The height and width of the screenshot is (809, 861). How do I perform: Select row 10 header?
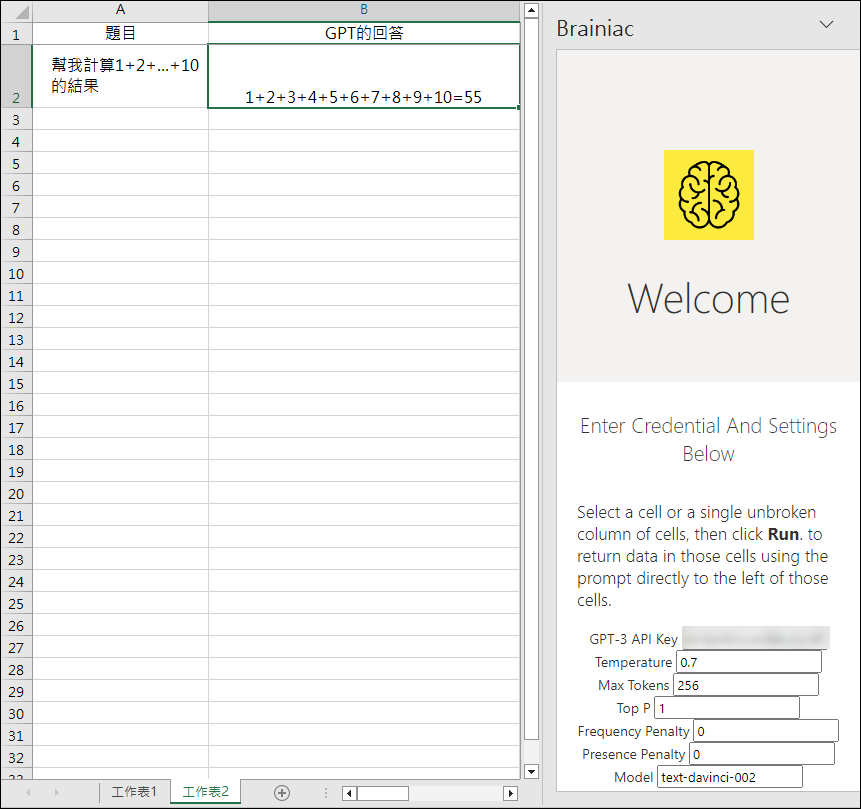pyautogui.click(x=16, y=274)
